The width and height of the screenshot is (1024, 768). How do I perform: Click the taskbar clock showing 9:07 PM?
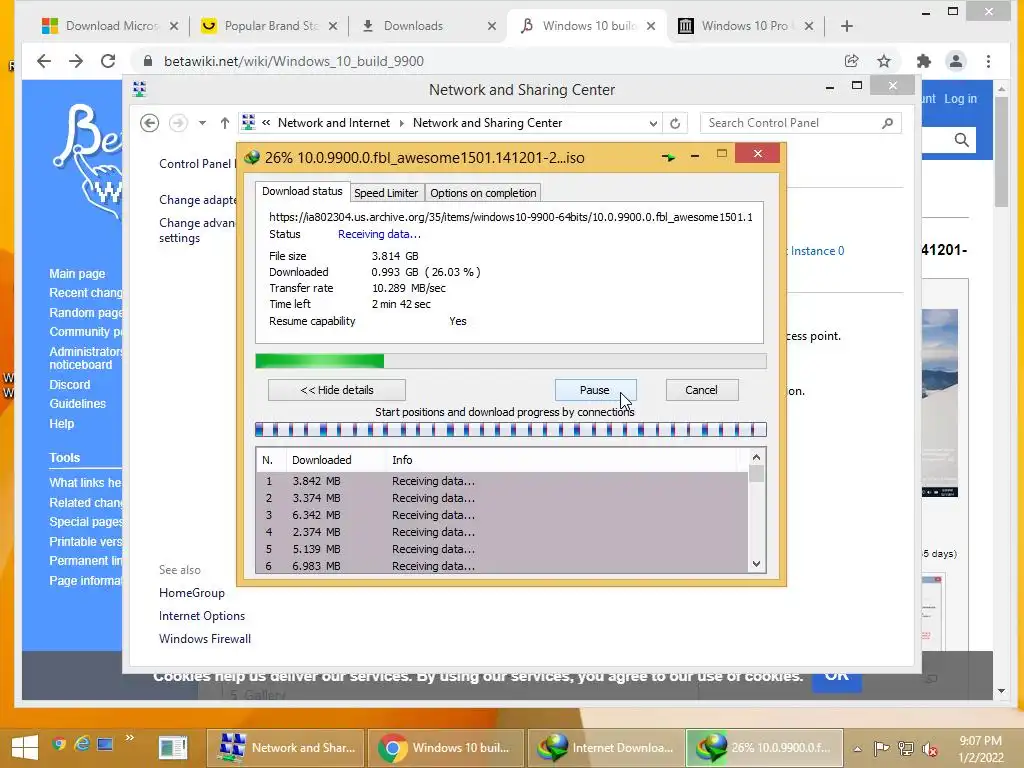[x=980, y=748]
